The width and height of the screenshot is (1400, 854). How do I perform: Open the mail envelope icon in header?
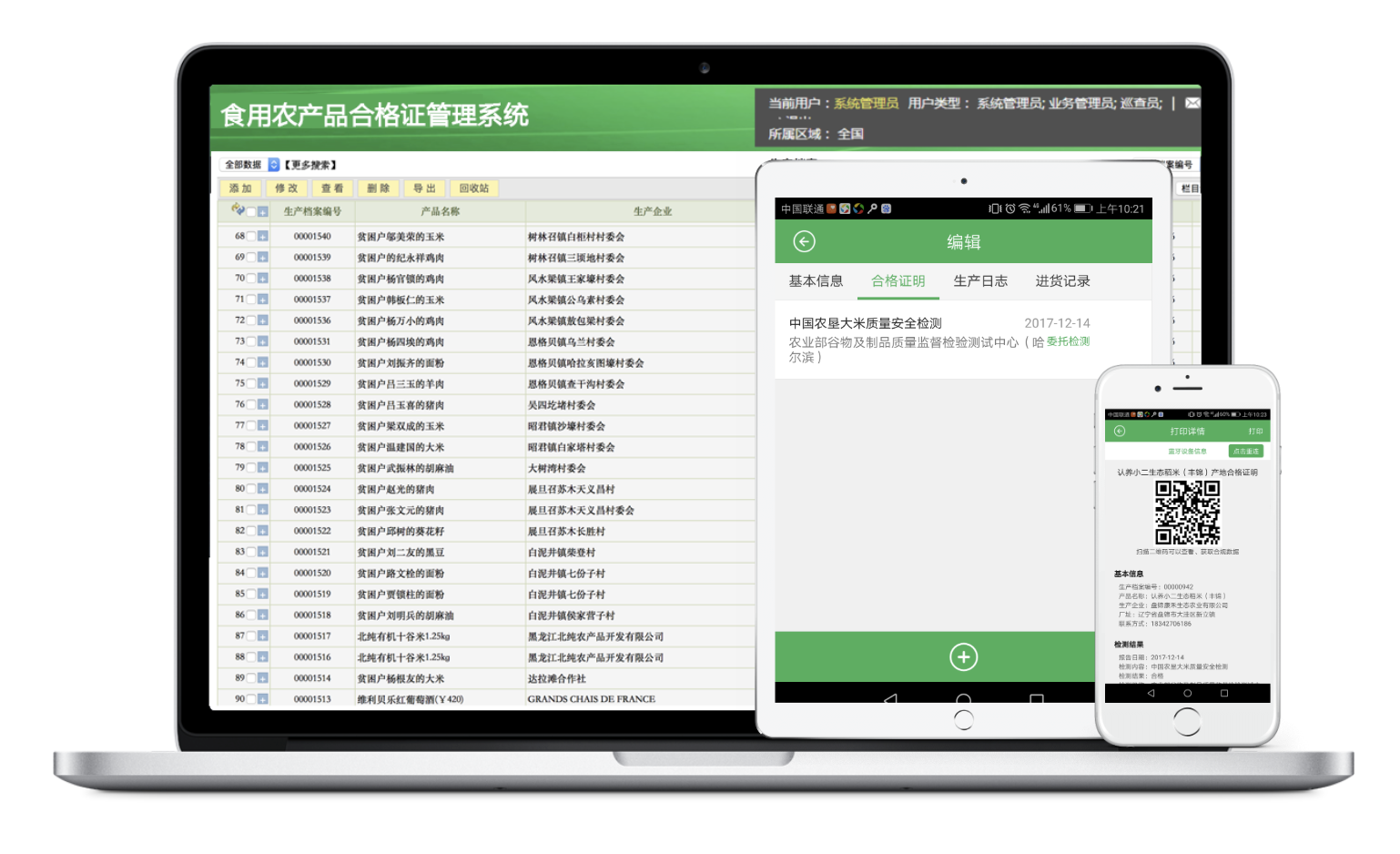coord(1192,104)
